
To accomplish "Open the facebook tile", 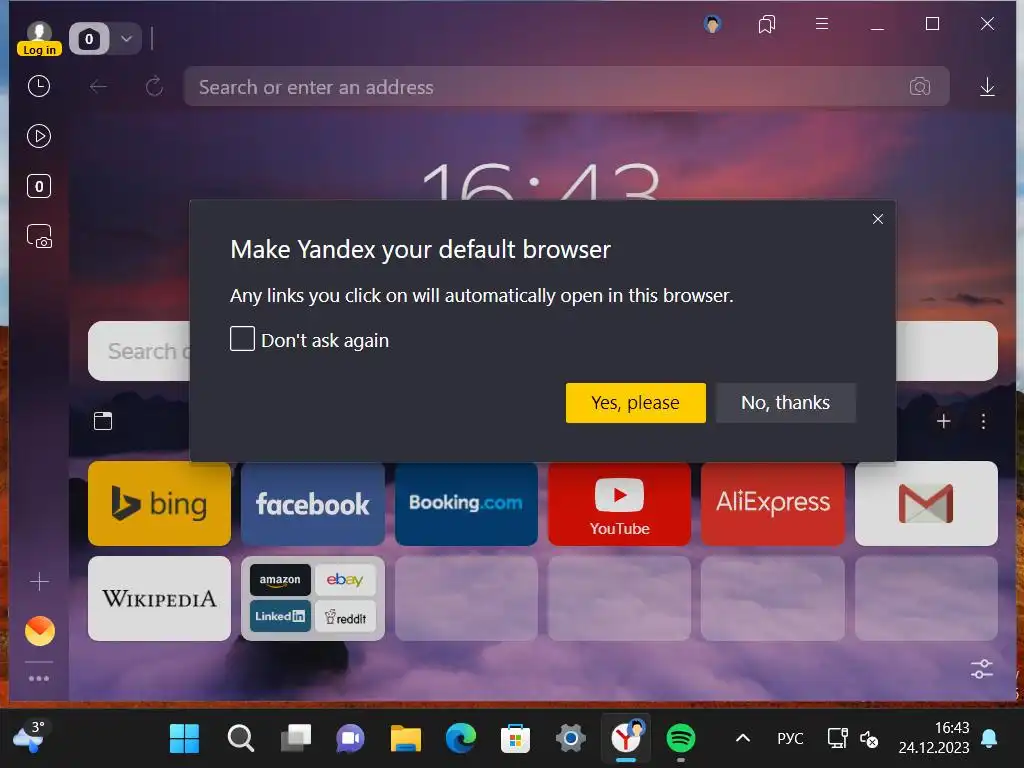I will [313, 504].
